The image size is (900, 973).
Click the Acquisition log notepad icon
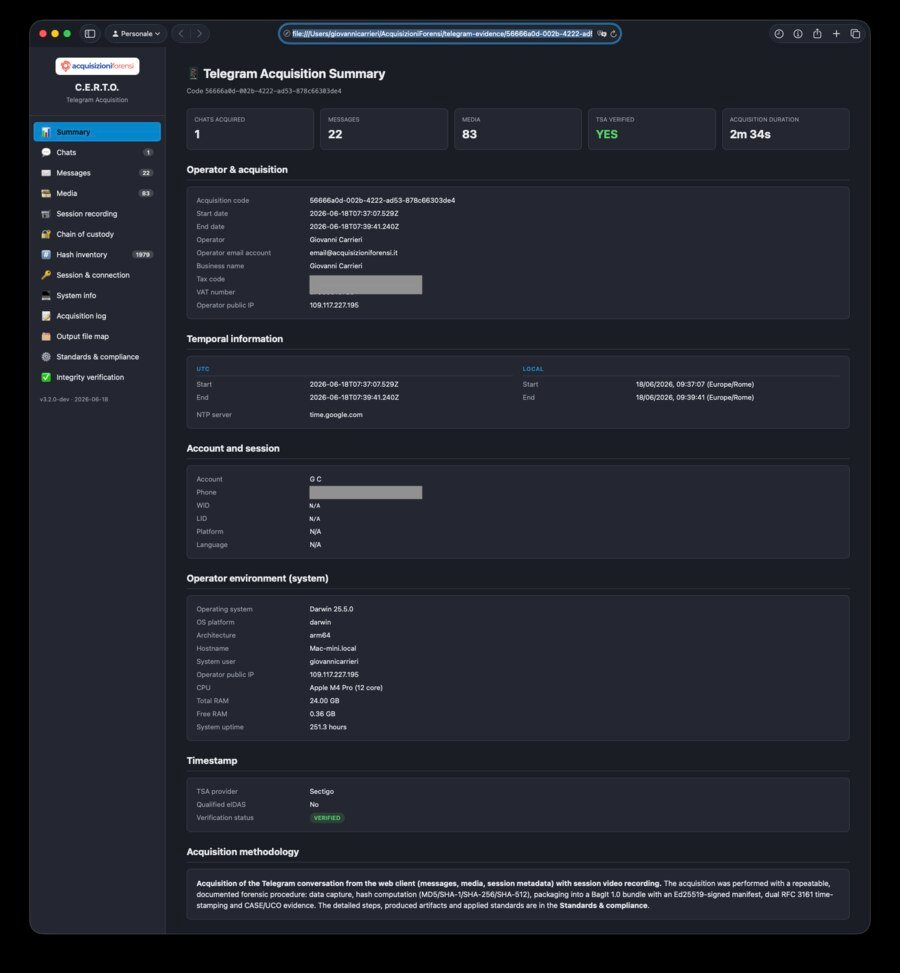(46, 316)
